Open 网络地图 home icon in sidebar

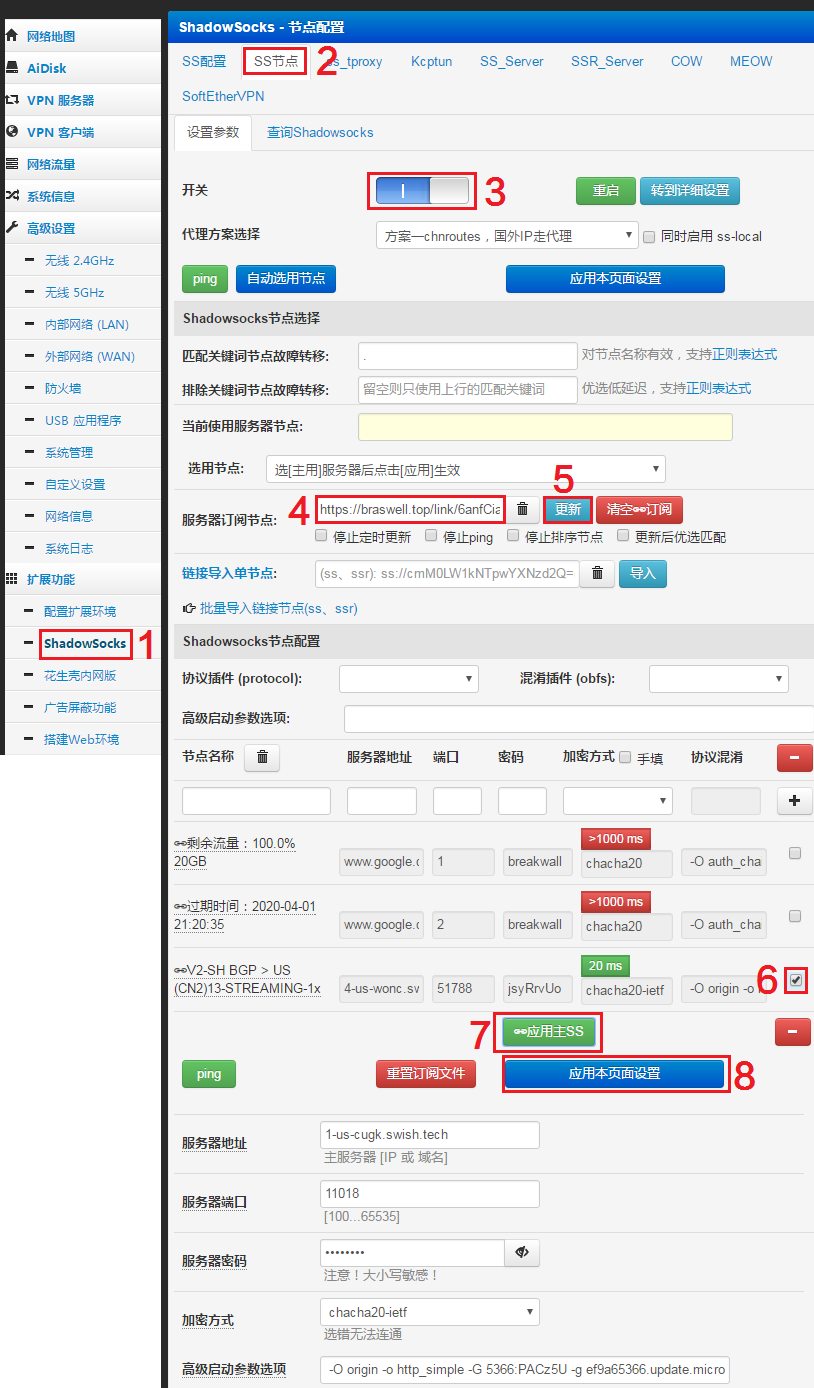tap(12, 36)
